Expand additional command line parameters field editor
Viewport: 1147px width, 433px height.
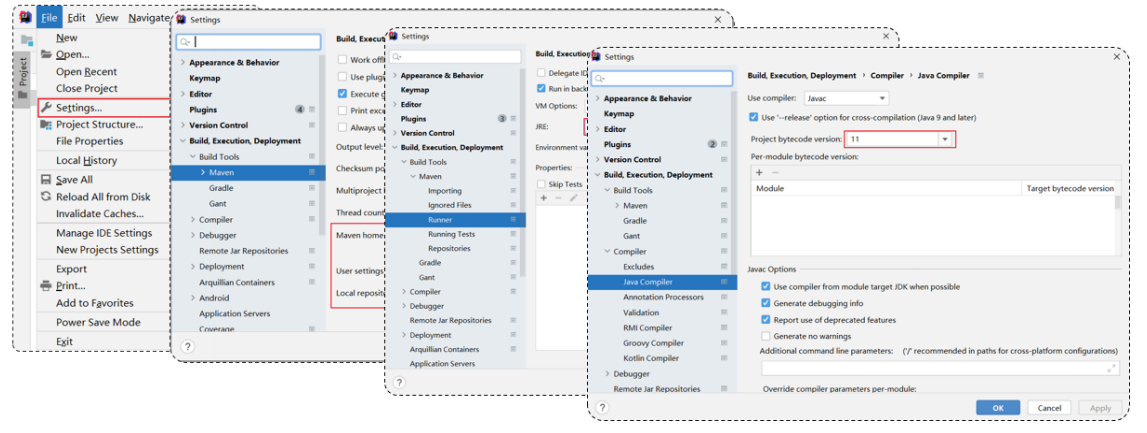coord(1113,368)
